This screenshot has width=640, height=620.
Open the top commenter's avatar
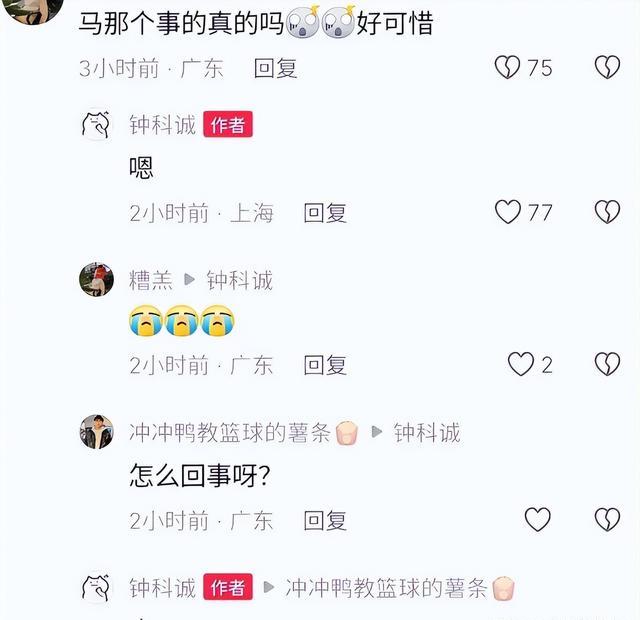(33, 10)
